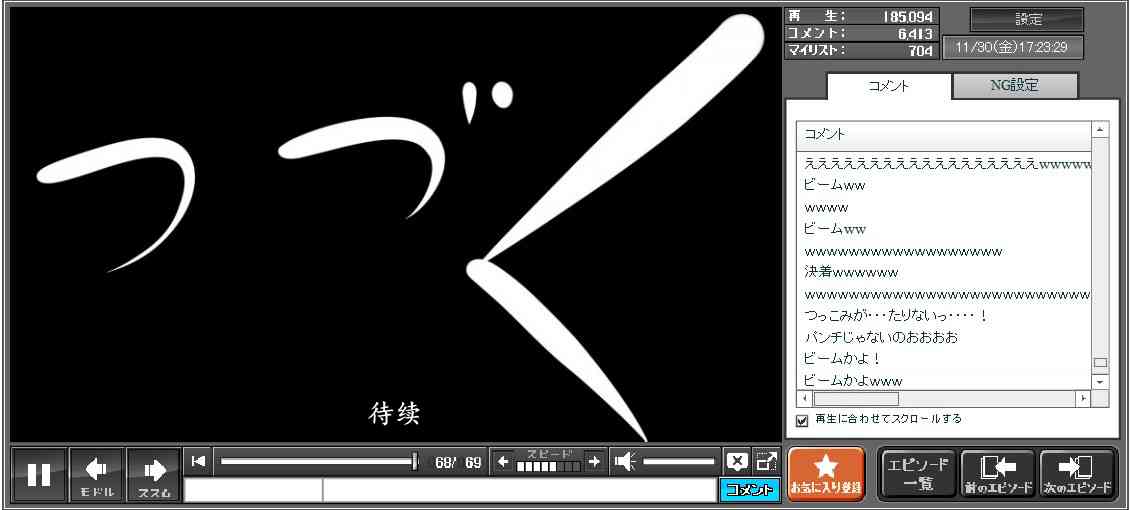
Task: Go to the previous episode
Action: (x=997, y=474)
